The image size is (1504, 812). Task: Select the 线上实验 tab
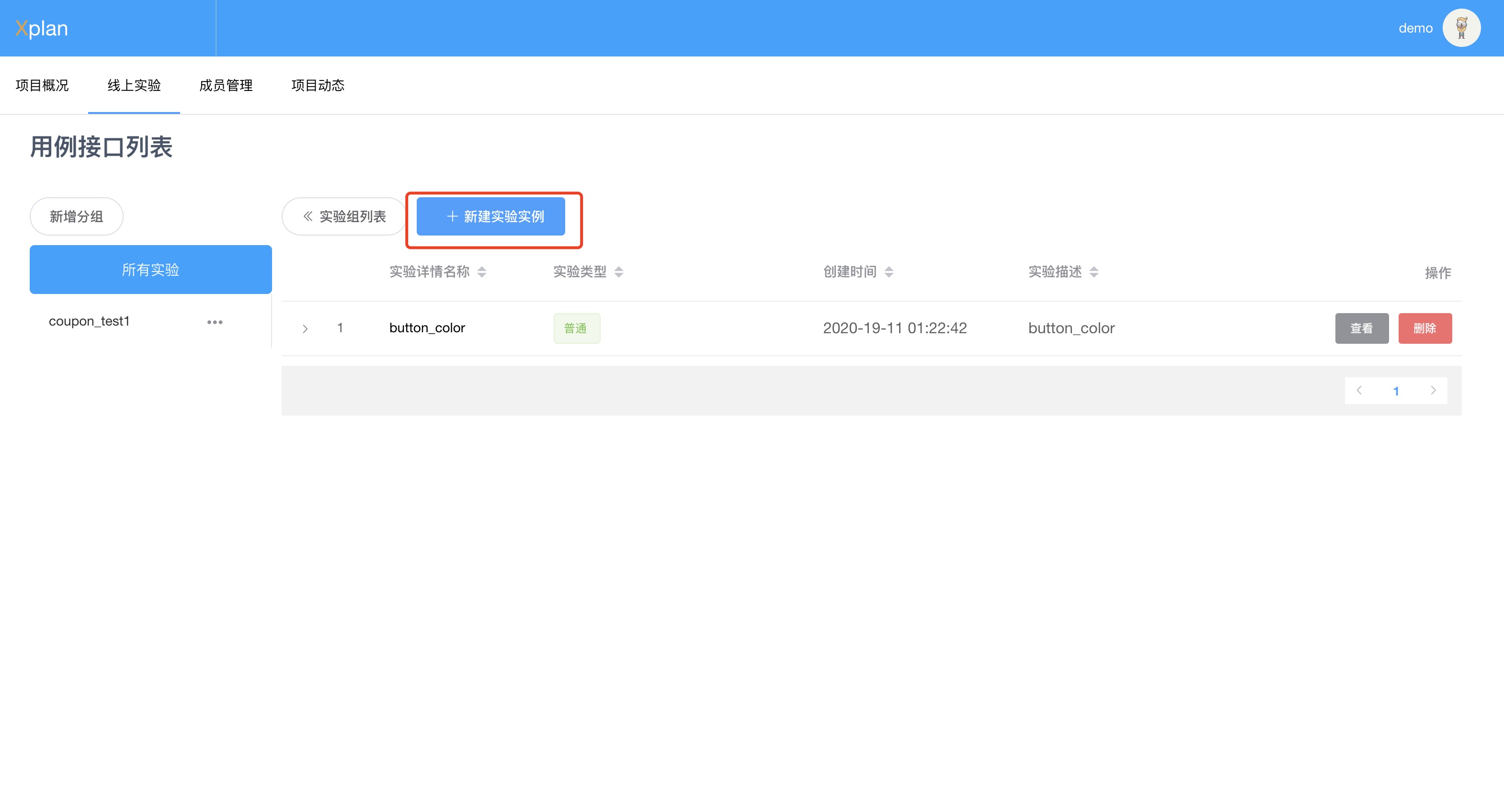(x=134, y=85)
